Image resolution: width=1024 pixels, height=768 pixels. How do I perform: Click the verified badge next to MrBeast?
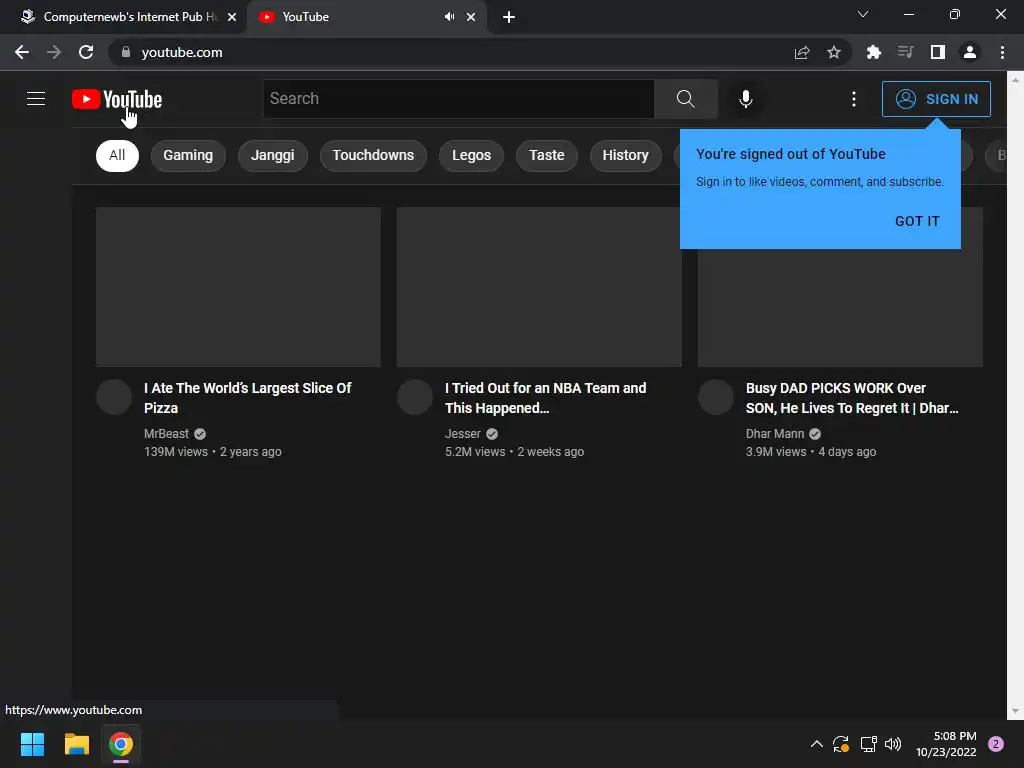click(200, 434)
